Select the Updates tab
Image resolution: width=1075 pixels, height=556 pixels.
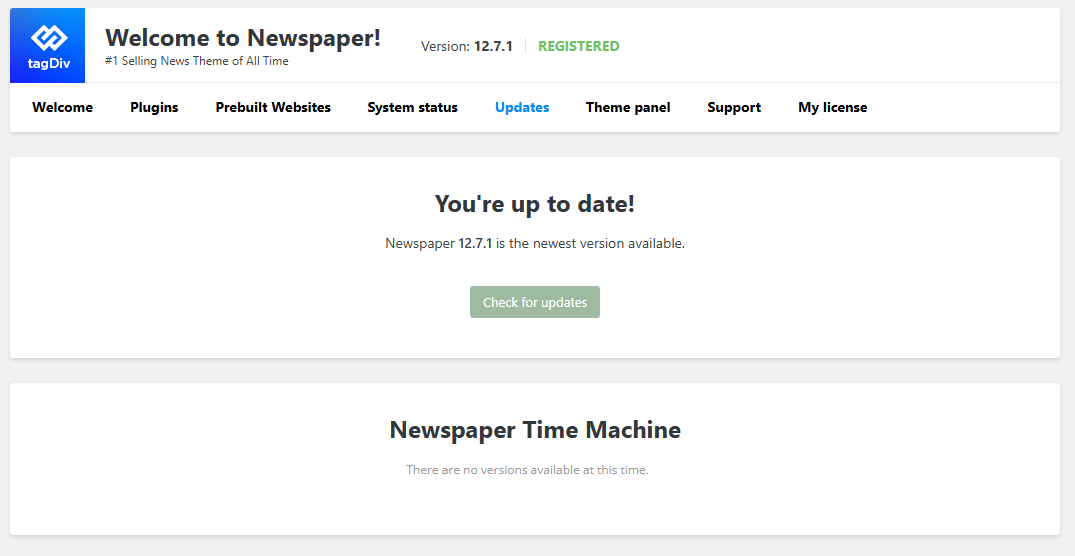(x=522, y=108)
